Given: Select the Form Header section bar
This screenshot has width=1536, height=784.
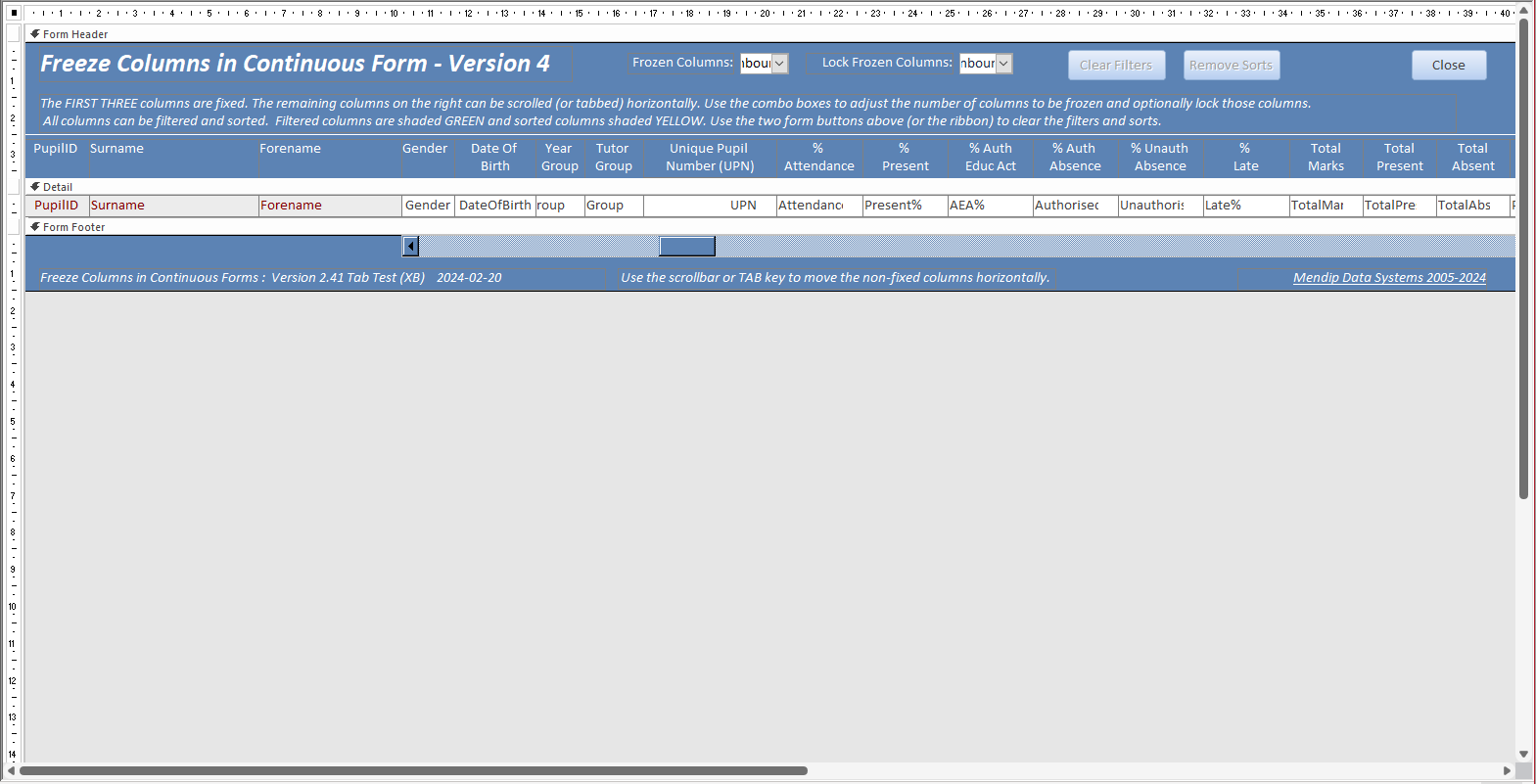Looking at the screenshot, I should [x=769, y=34].
